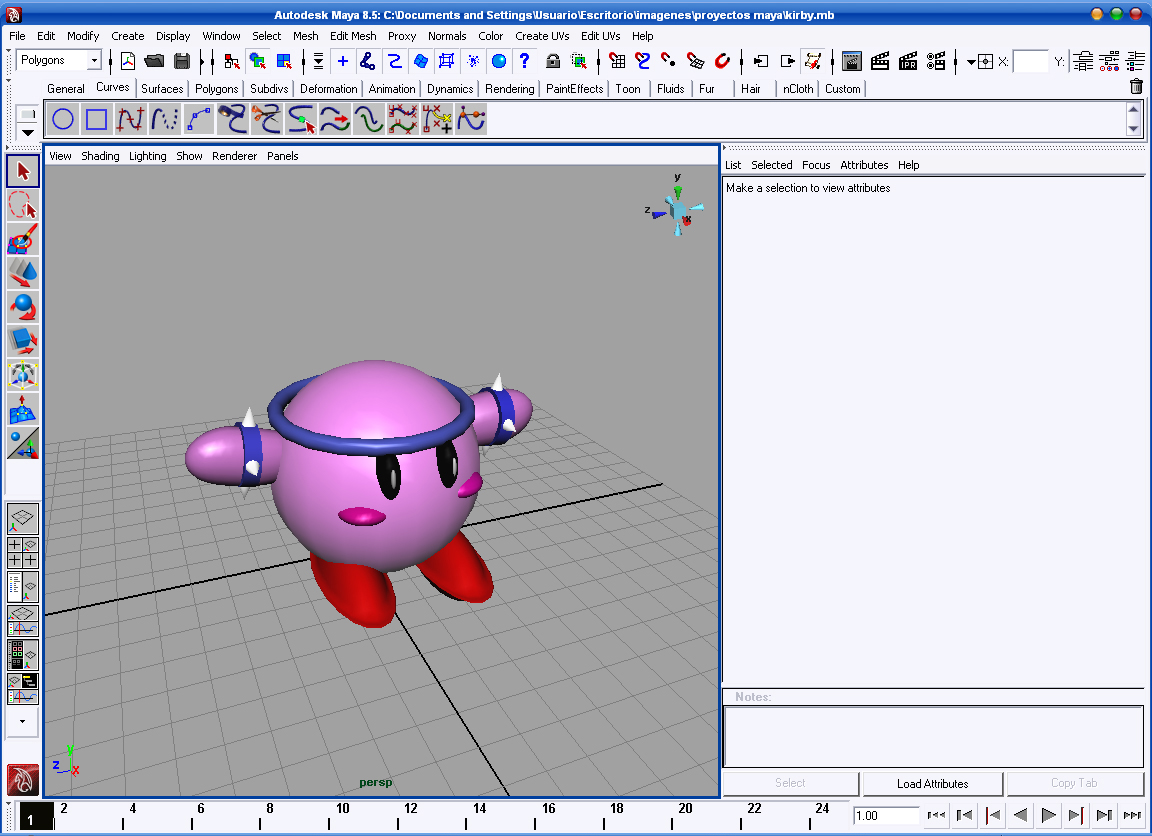Create a NURBS circle from shelf
The image size is (1152, 836).
tap(63, 119)
